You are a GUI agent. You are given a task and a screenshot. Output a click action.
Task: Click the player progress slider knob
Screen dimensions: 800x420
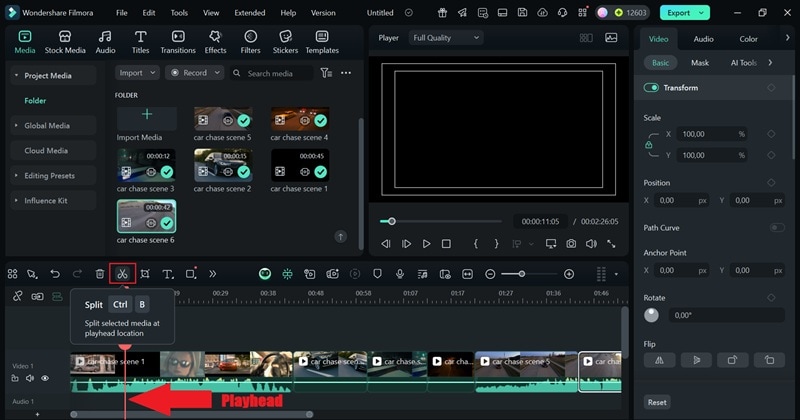tap(392, 221)
